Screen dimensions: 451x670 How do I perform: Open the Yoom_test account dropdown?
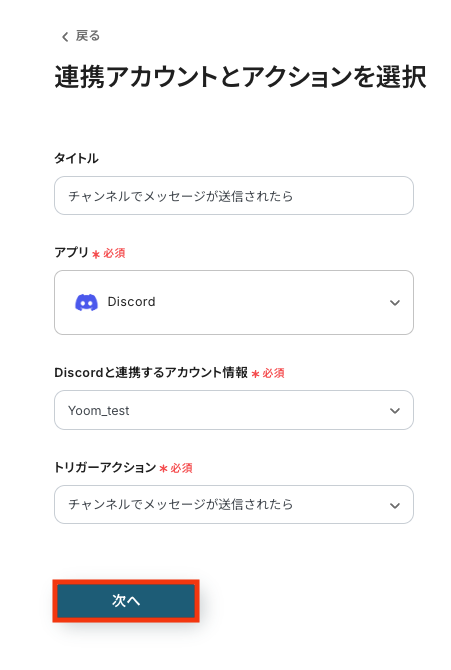coord(234,410)
